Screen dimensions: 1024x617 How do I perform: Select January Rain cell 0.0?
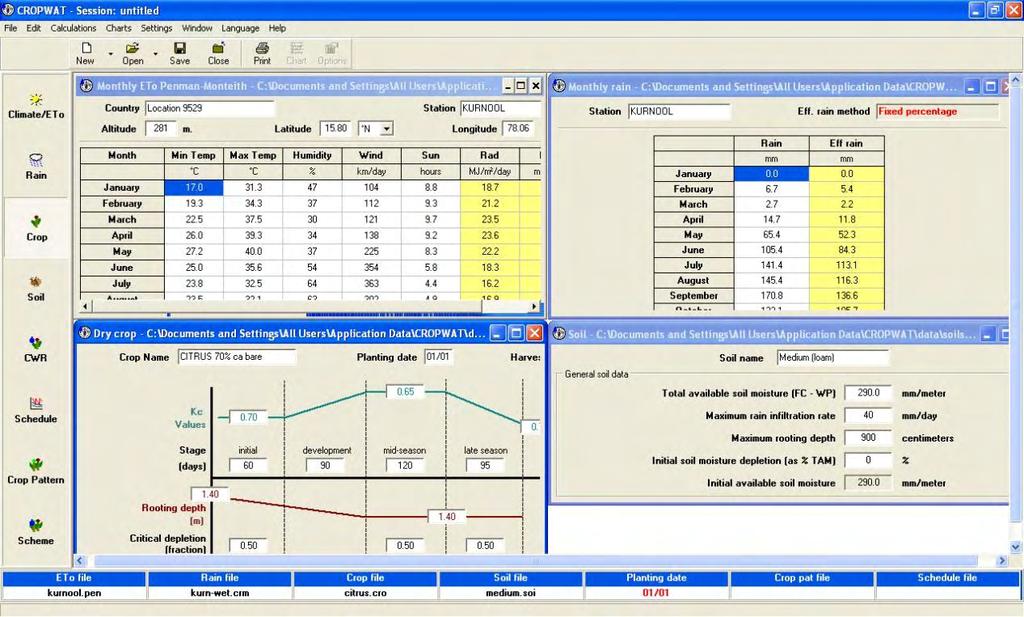[772, 174]
